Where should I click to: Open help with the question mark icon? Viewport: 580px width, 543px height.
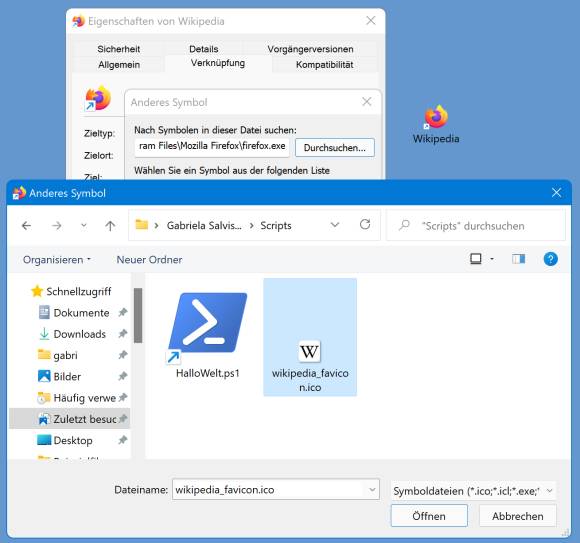point(550,259)
